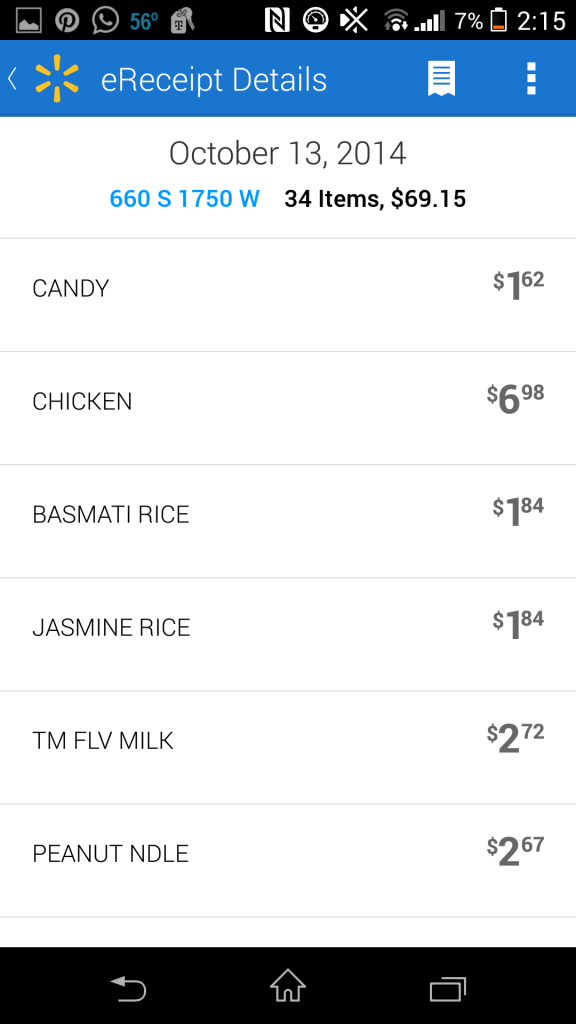
Task: Tap the eReceipt Details title
Action: tap(214, 80)
